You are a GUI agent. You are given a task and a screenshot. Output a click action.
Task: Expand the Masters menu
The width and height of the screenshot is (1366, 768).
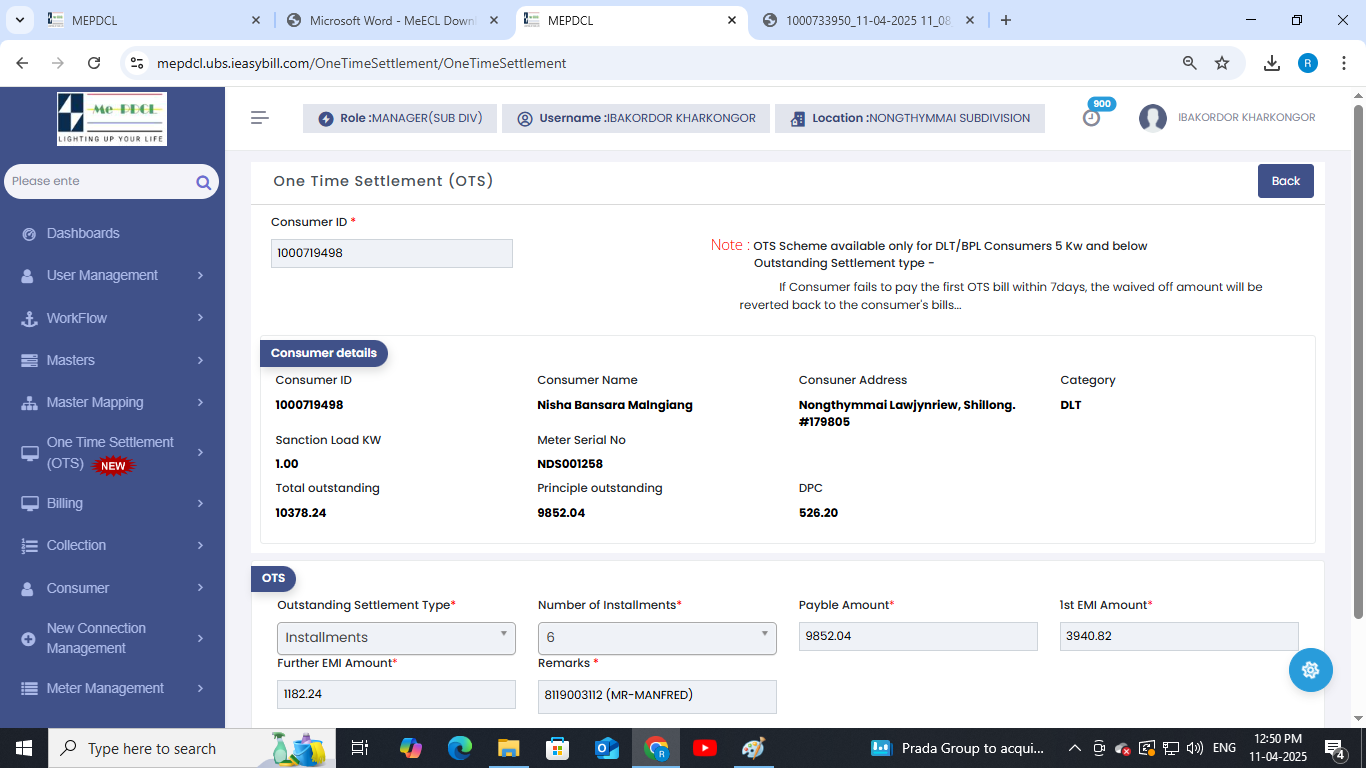pyautogui.click(x=112, y=360)
